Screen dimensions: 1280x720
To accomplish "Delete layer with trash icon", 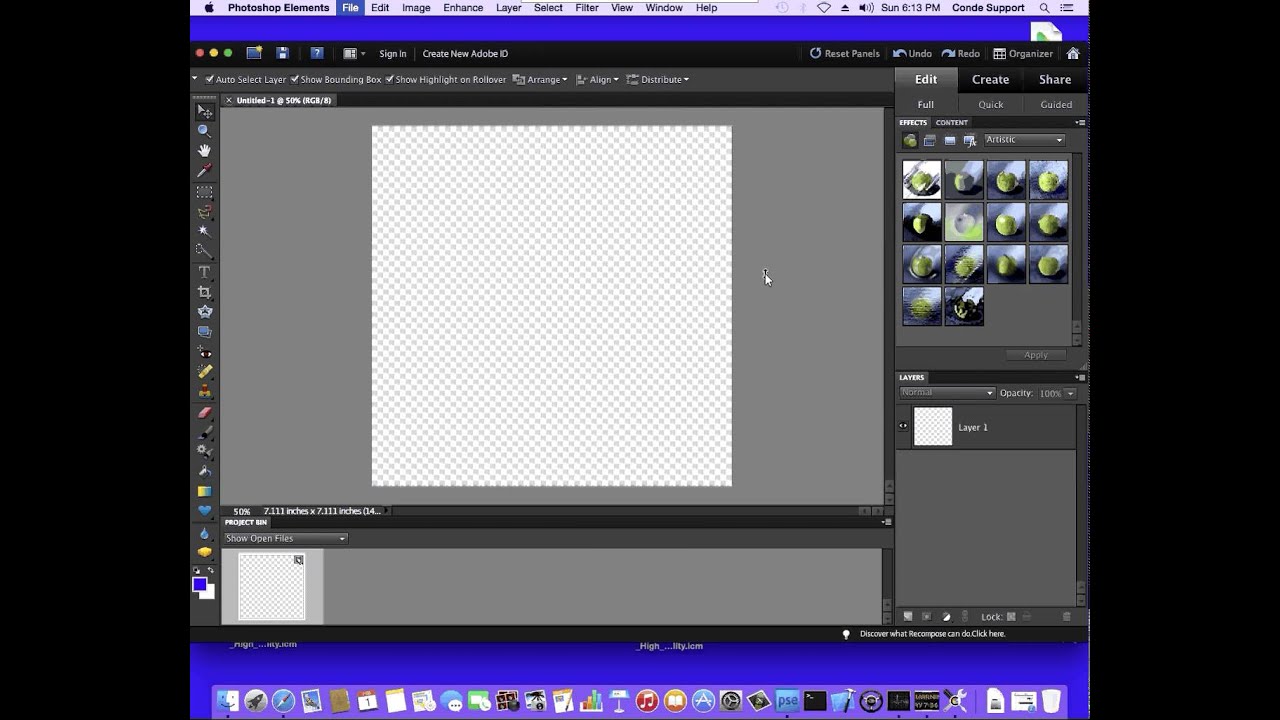I will click(x=1066, y=617).
